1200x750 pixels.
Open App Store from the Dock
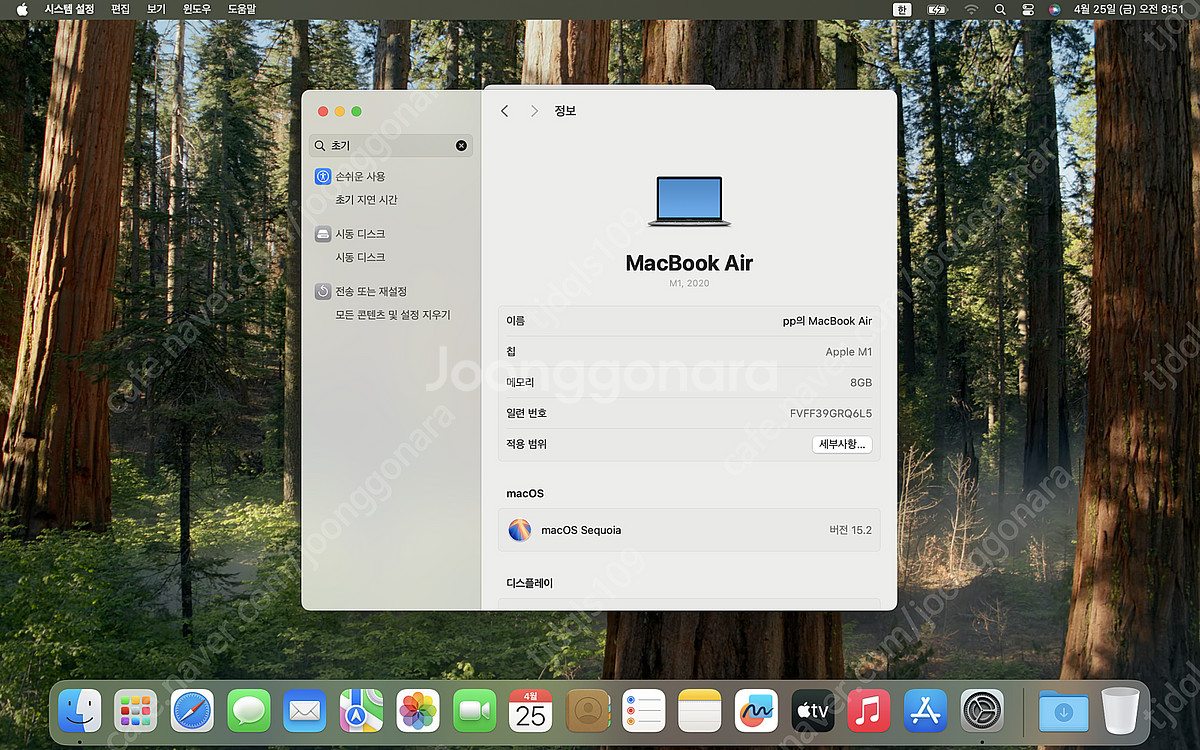click(926, 711)
